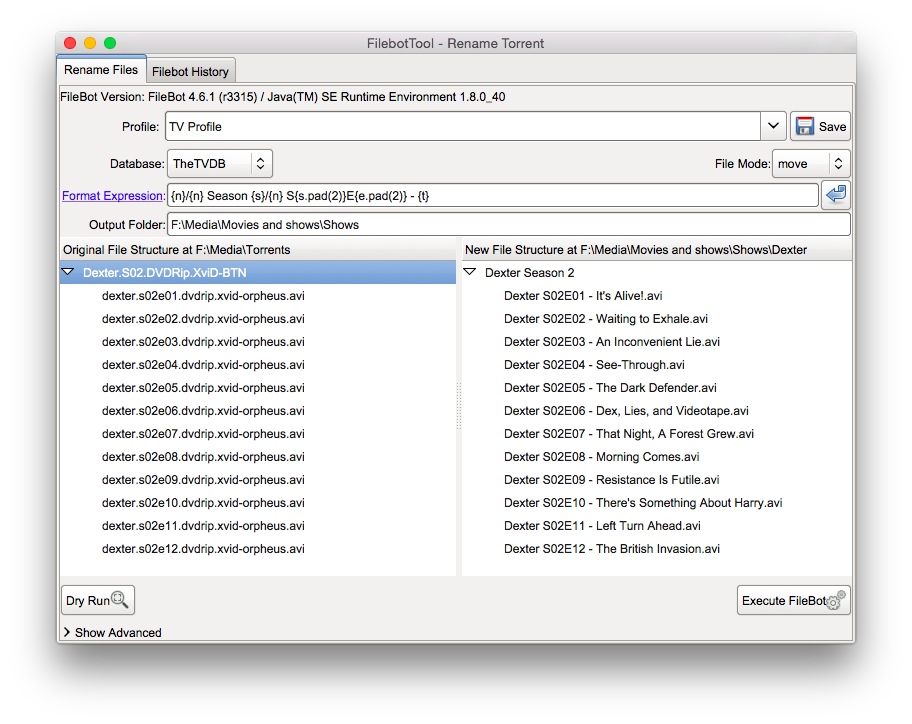
Task: Select dexter.s02e05.dvdrip.xvid-orpheus.avi
Action: (203, 388)
